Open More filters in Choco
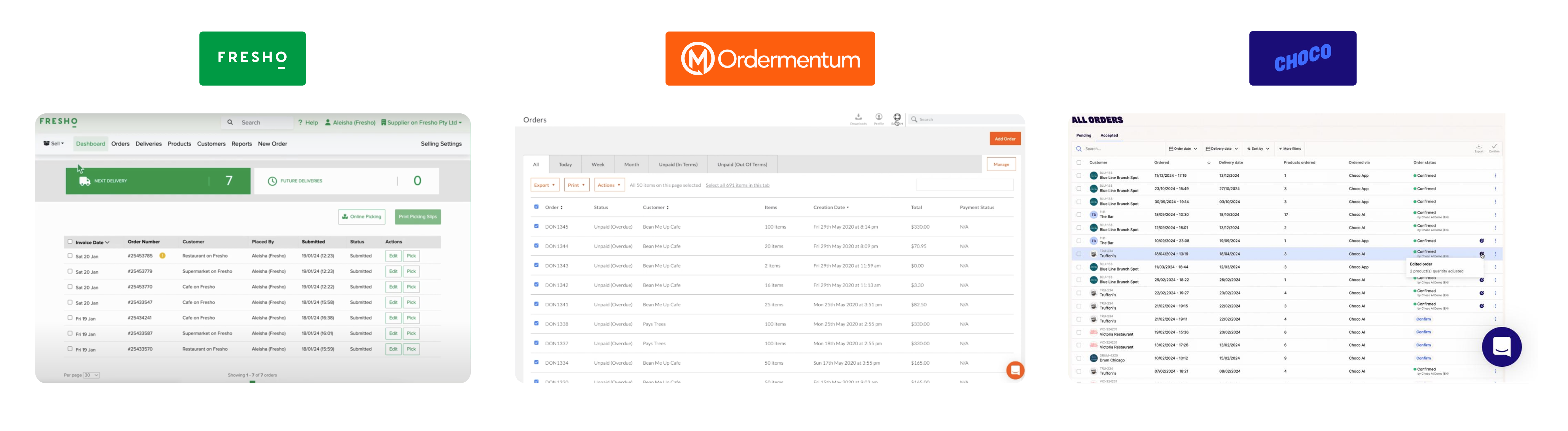 [x=1290, y=149]
